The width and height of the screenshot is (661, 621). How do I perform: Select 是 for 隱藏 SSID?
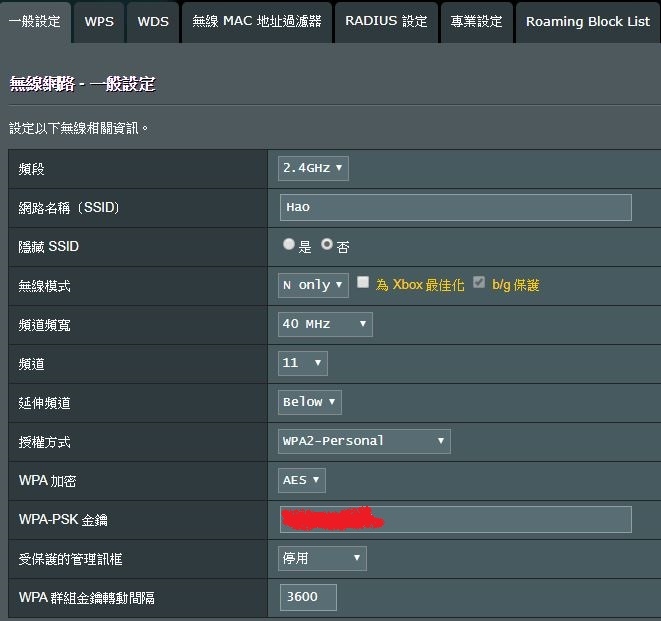point(289,244)
